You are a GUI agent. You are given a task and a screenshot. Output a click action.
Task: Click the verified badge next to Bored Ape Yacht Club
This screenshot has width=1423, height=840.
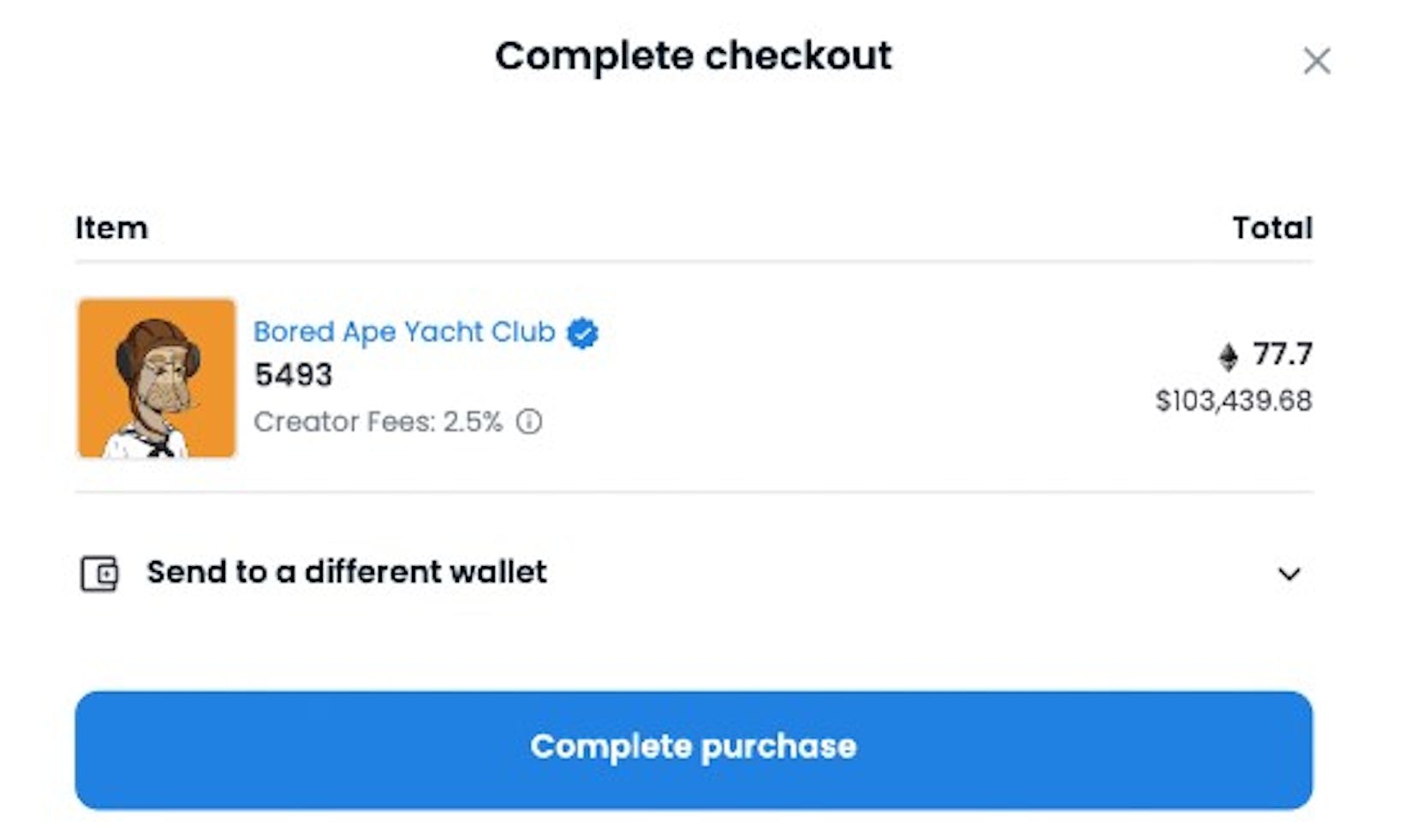pyautogui.click(x=581, y=333)
